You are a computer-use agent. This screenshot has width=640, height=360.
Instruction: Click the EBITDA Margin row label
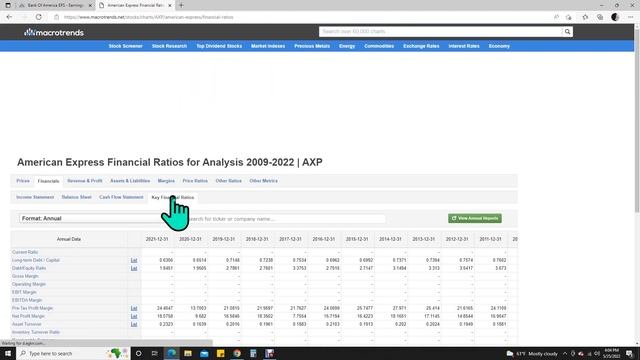[x=27, y=300]
